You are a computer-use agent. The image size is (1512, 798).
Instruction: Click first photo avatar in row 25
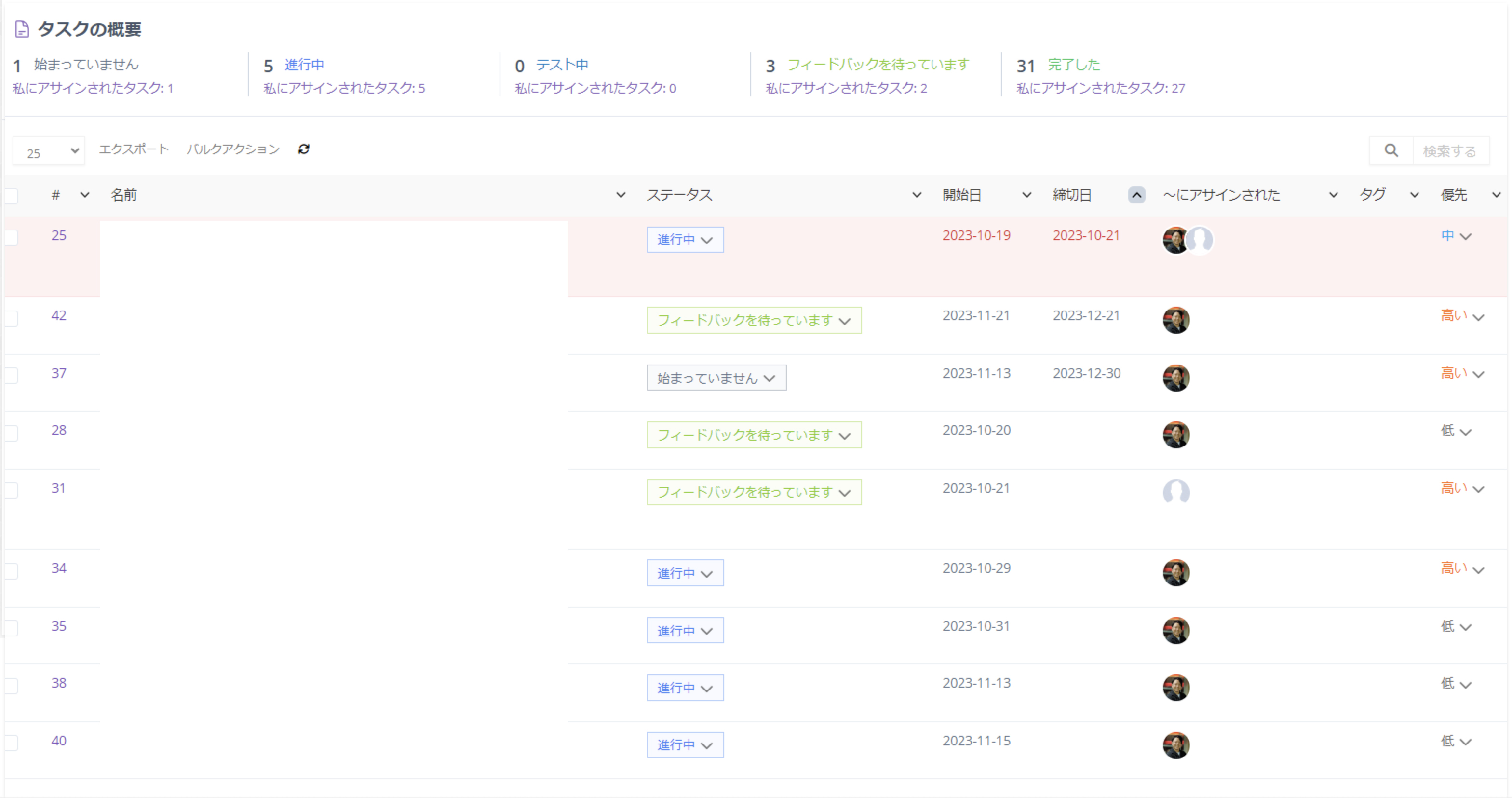(1174, 240)
